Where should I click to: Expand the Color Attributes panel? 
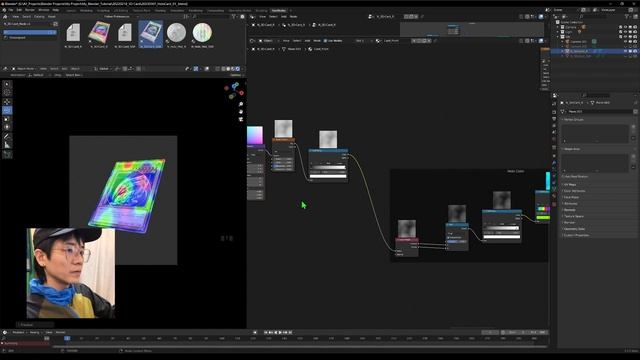(574, 191)
